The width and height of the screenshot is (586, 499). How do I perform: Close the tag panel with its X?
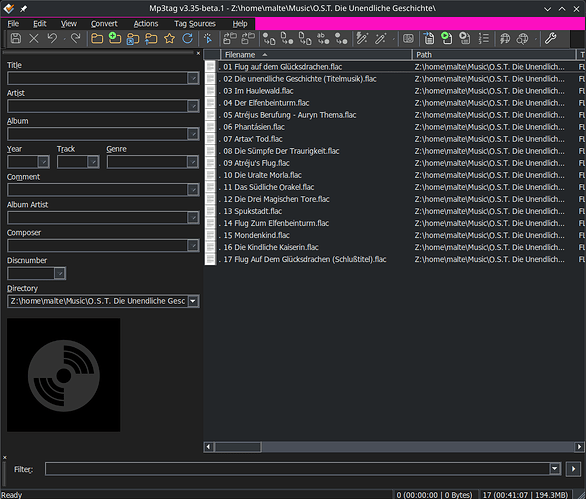pos(198,53)
